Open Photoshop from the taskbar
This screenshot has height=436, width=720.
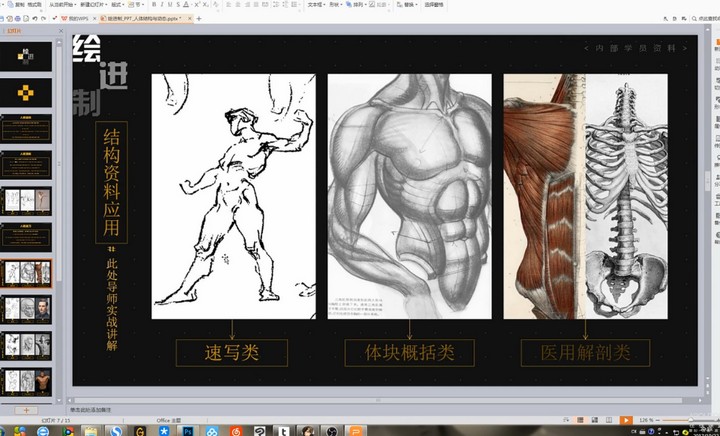188,431
